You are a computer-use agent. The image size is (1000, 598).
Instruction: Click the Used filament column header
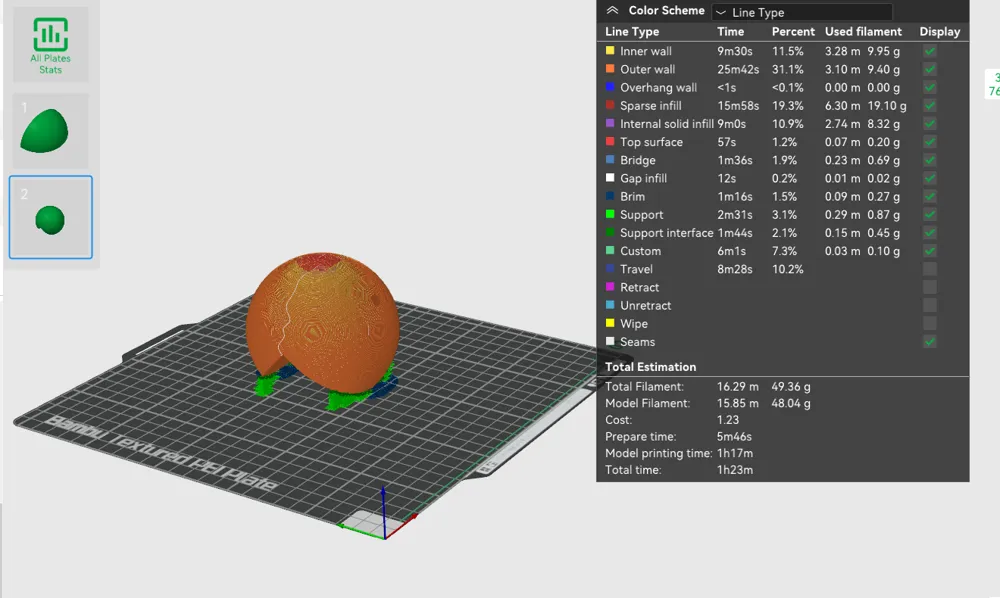[863, 31]
